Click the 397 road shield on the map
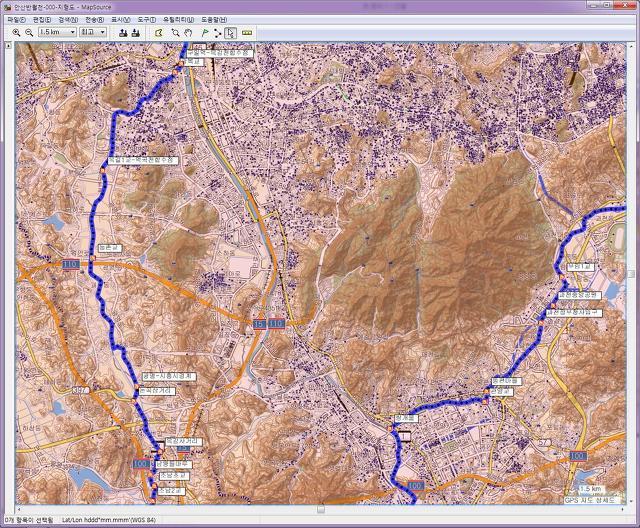Image resolution: width=640 pixels, height=528 pixels. point(80,390)
